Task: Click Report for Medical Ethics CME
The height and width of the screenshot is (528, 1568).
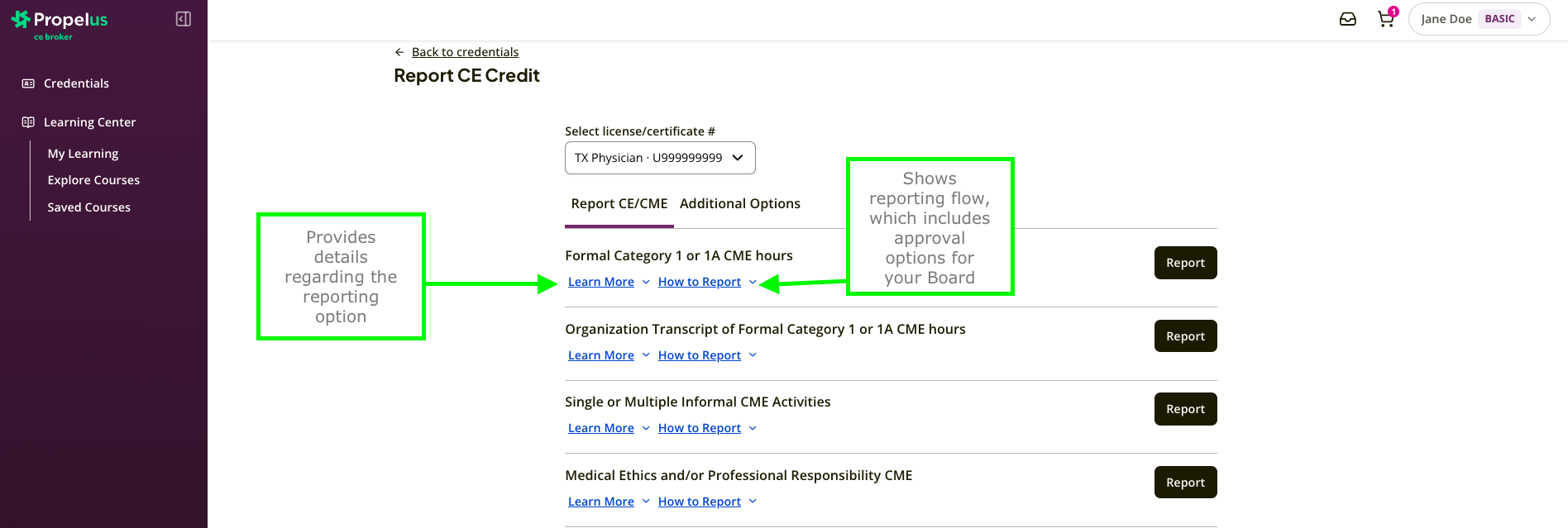Action: tap(1185, 483)
